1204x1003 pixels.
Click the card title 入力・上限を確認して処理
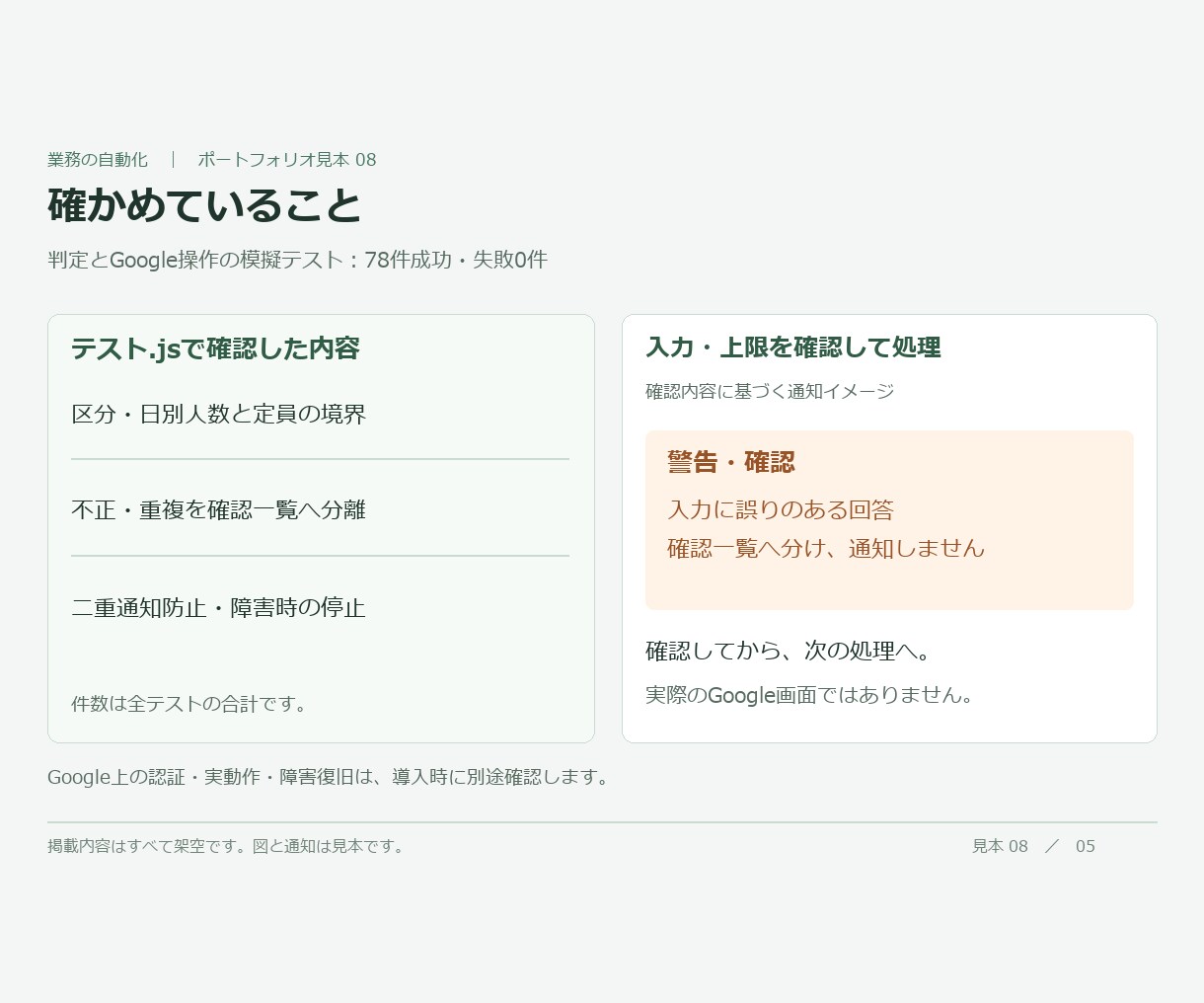tap(793, 347)
